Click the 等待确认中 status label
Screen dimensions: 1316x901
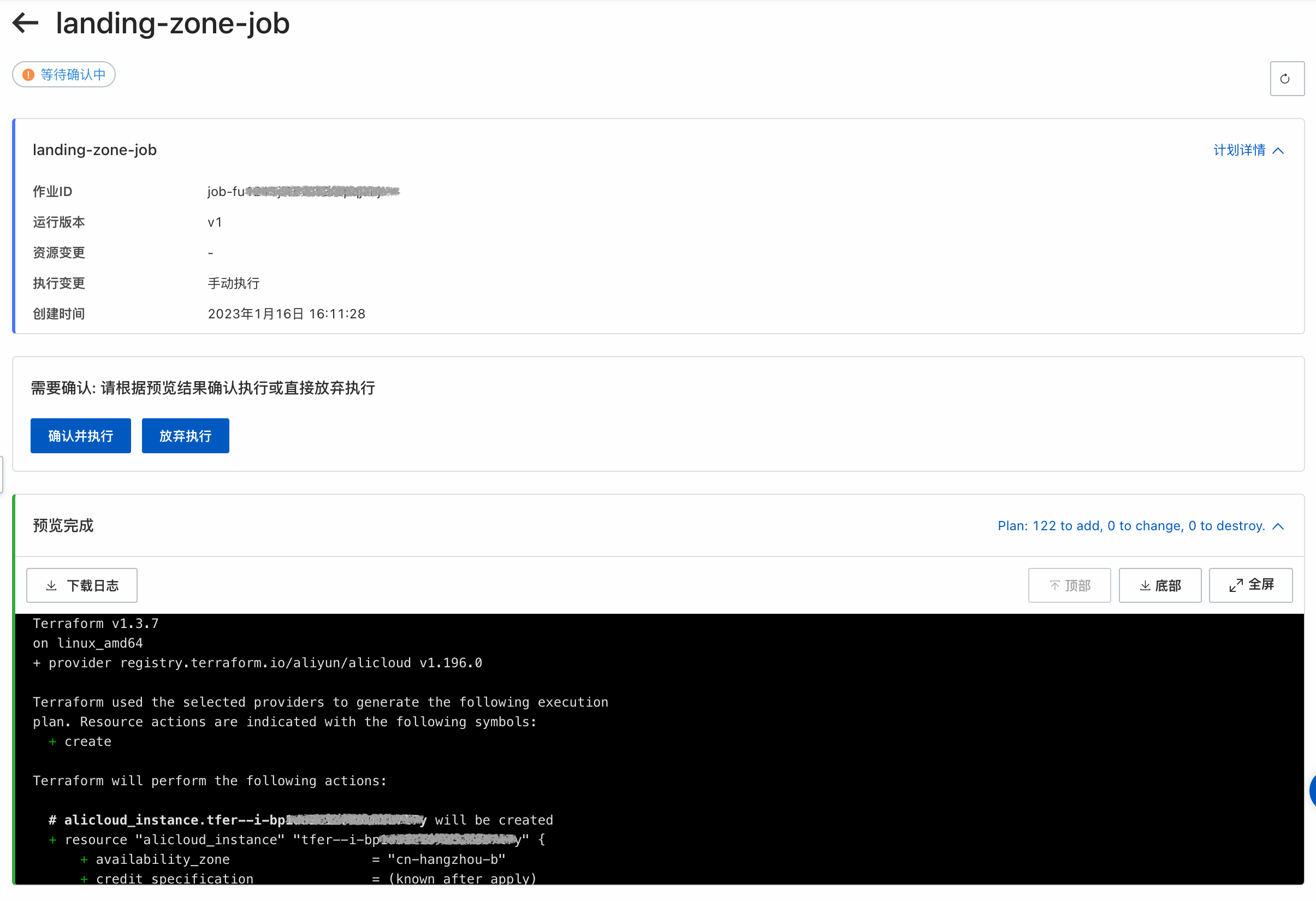(73, 75)
